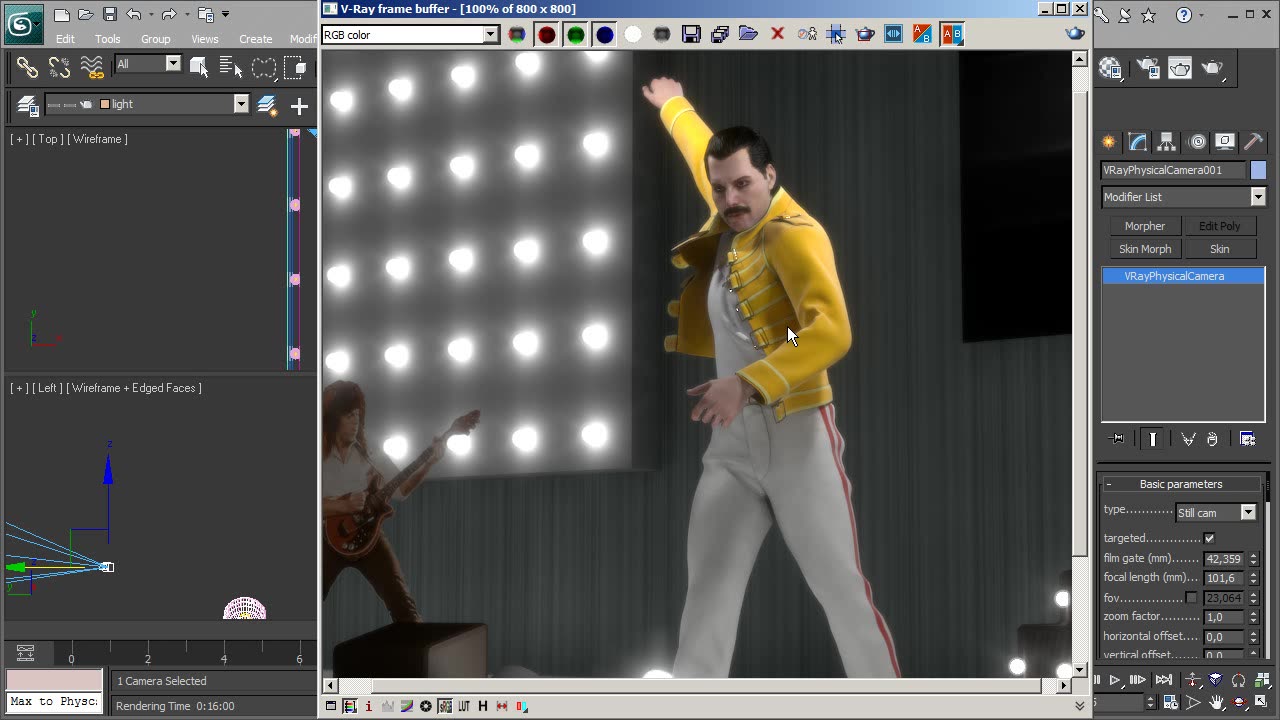Open the Tools menu

[x=108, y=39]
